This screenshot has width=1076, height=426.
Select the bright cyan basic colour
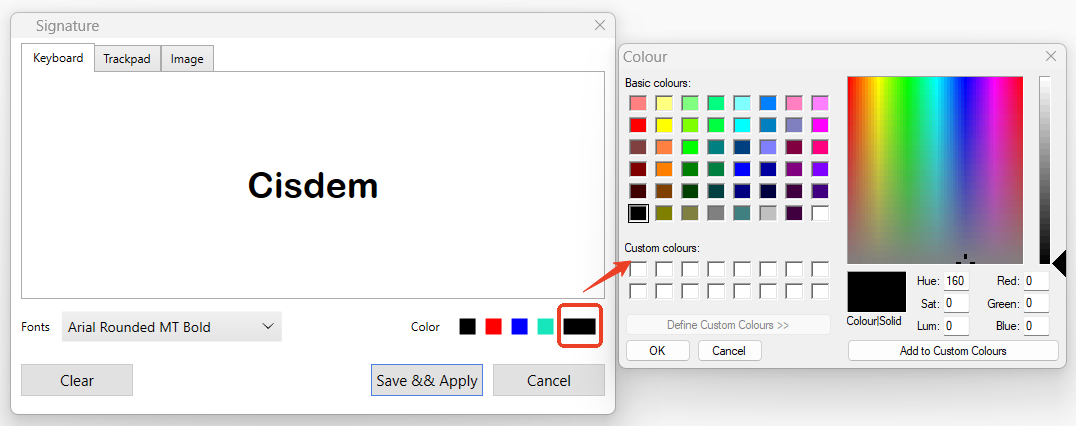742,125
